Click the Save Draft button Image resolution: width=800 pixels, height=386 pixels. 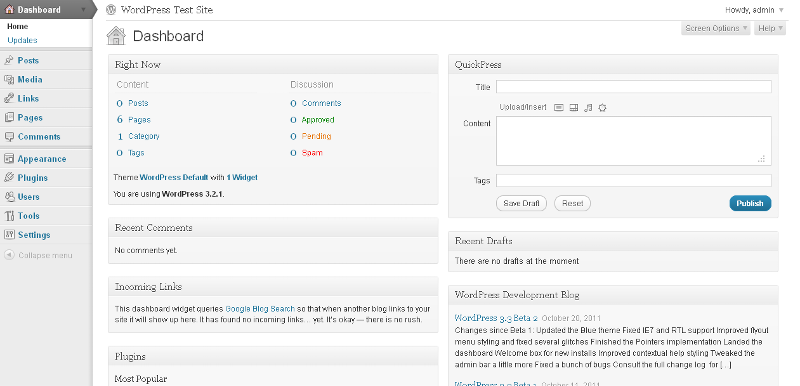coord(521,203)
